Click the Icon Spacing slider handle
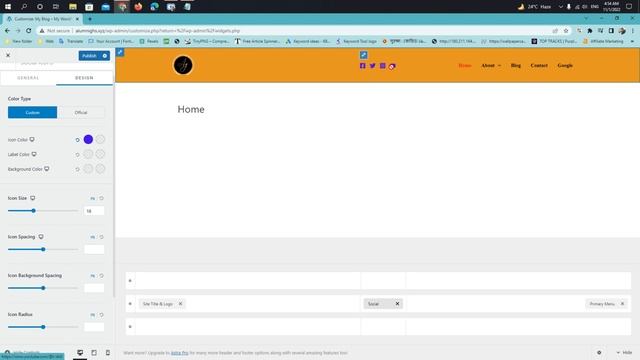This screenshot has height=360, width=640. click(x=43, y=249)
